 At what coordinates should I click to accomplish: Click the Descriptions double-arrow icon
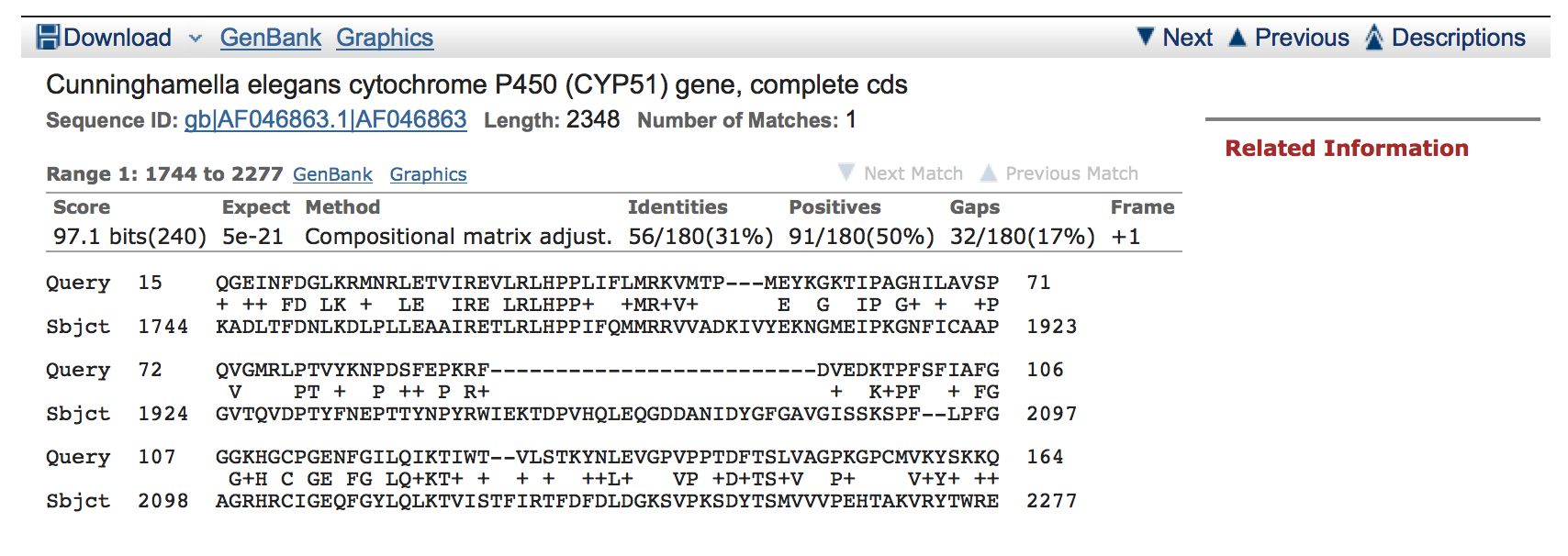(1374, 37)
